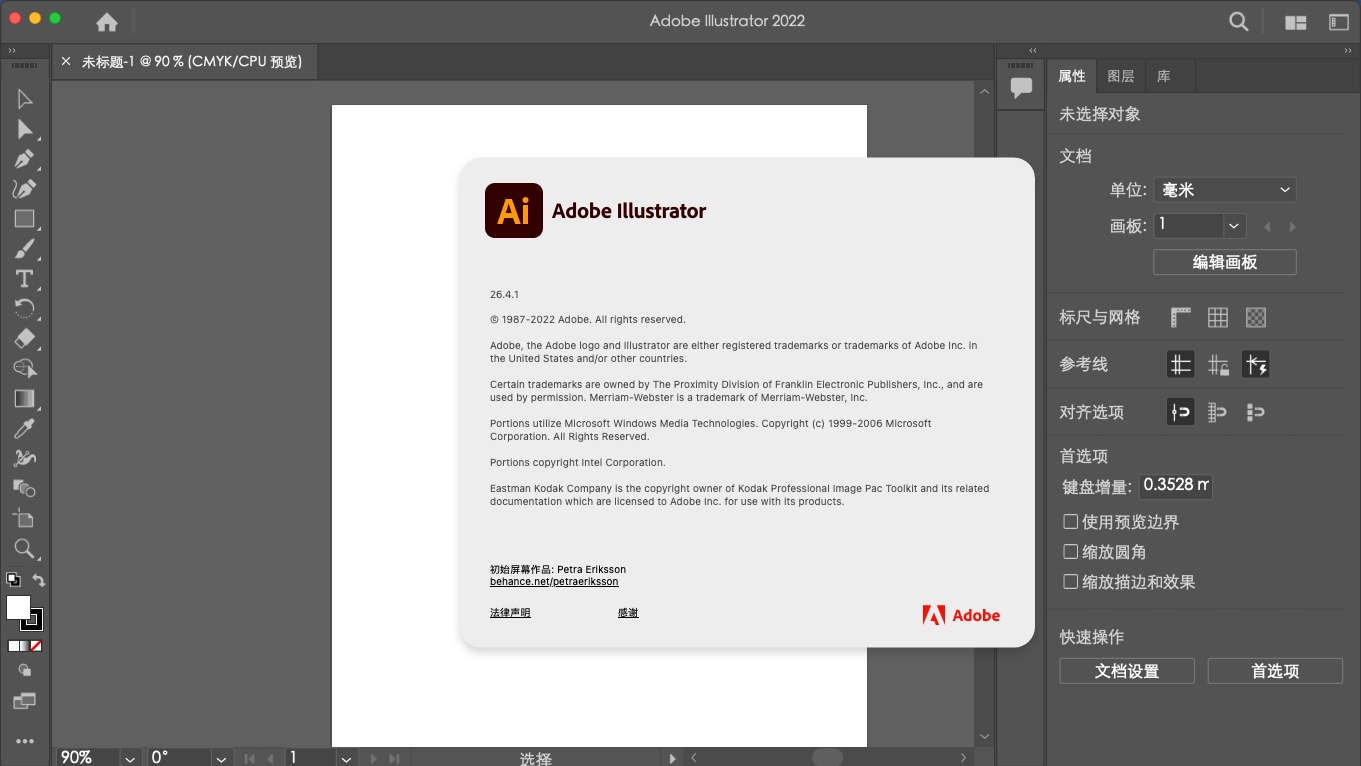Open the comments panel icon
The image size is (1361, 766).
pos(1021,87)
